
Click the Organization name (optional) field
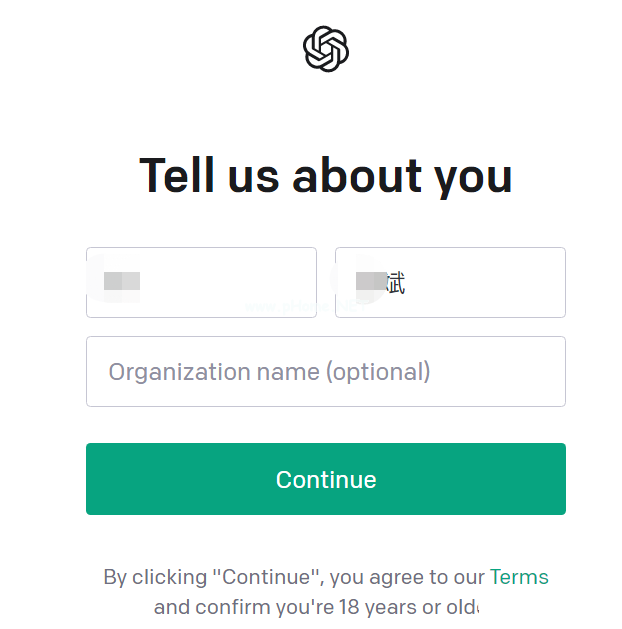[326, 371]
